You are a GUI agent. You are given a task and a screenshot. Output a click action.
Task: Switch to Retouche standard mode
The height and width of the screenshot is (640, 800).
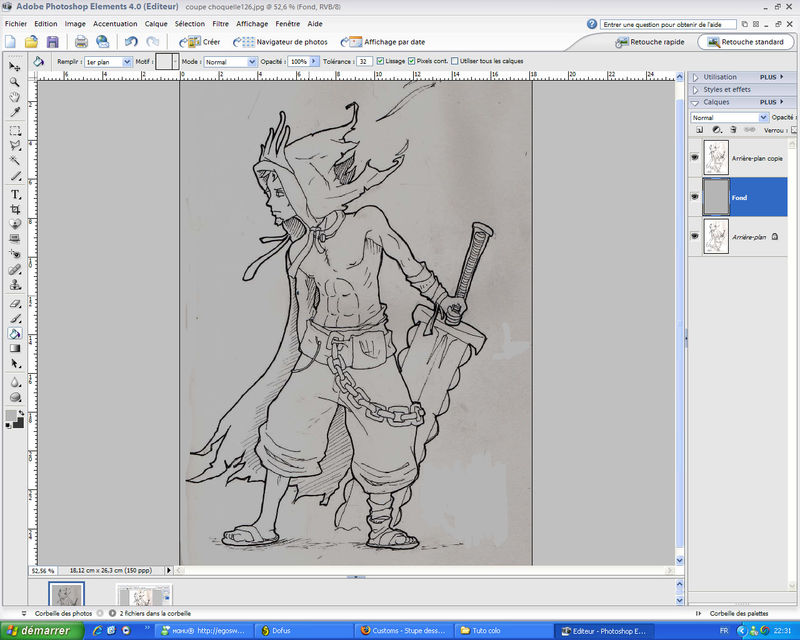coord(745,42)
